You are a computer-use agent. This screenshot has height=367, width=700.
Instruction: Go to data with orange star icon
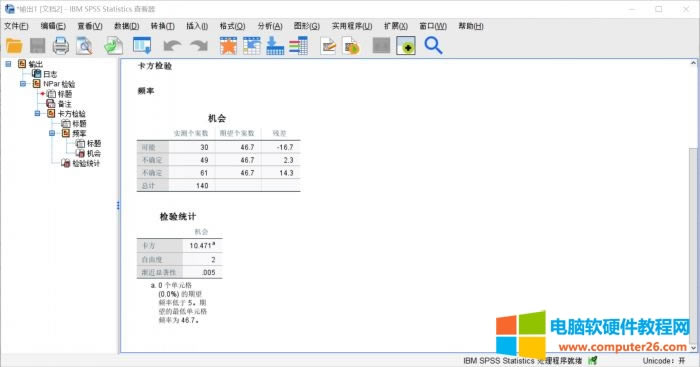pyautogui.click(x=228, y=46)
